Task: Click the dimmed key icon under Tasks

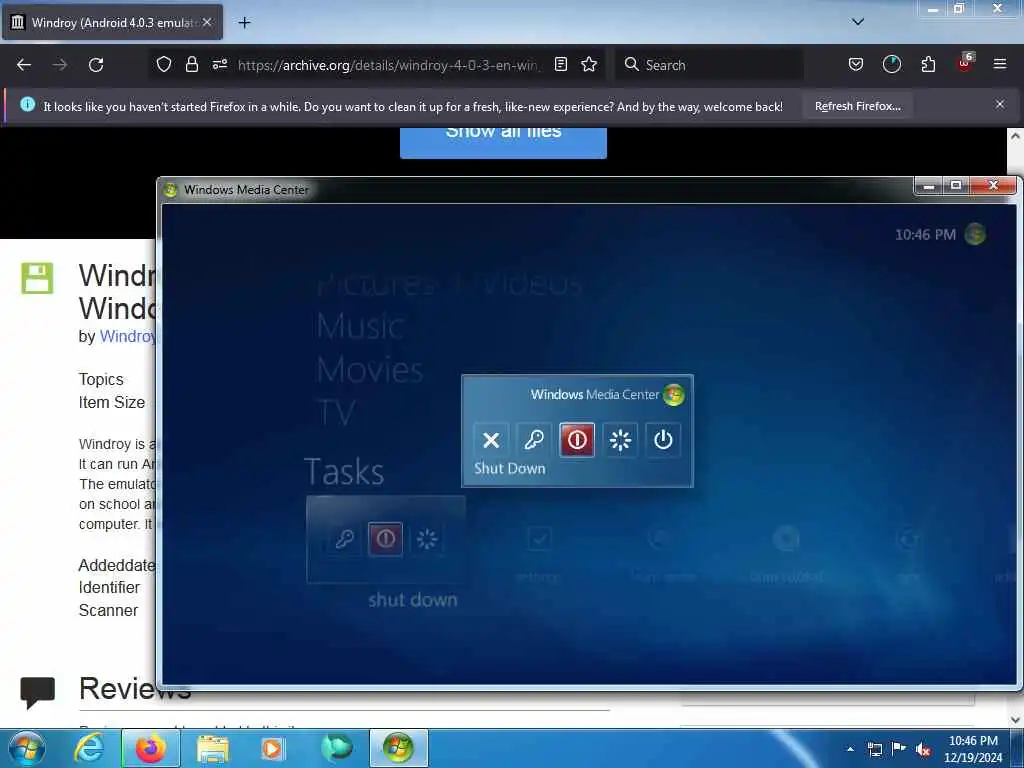Action: click(x=344, y=539)
